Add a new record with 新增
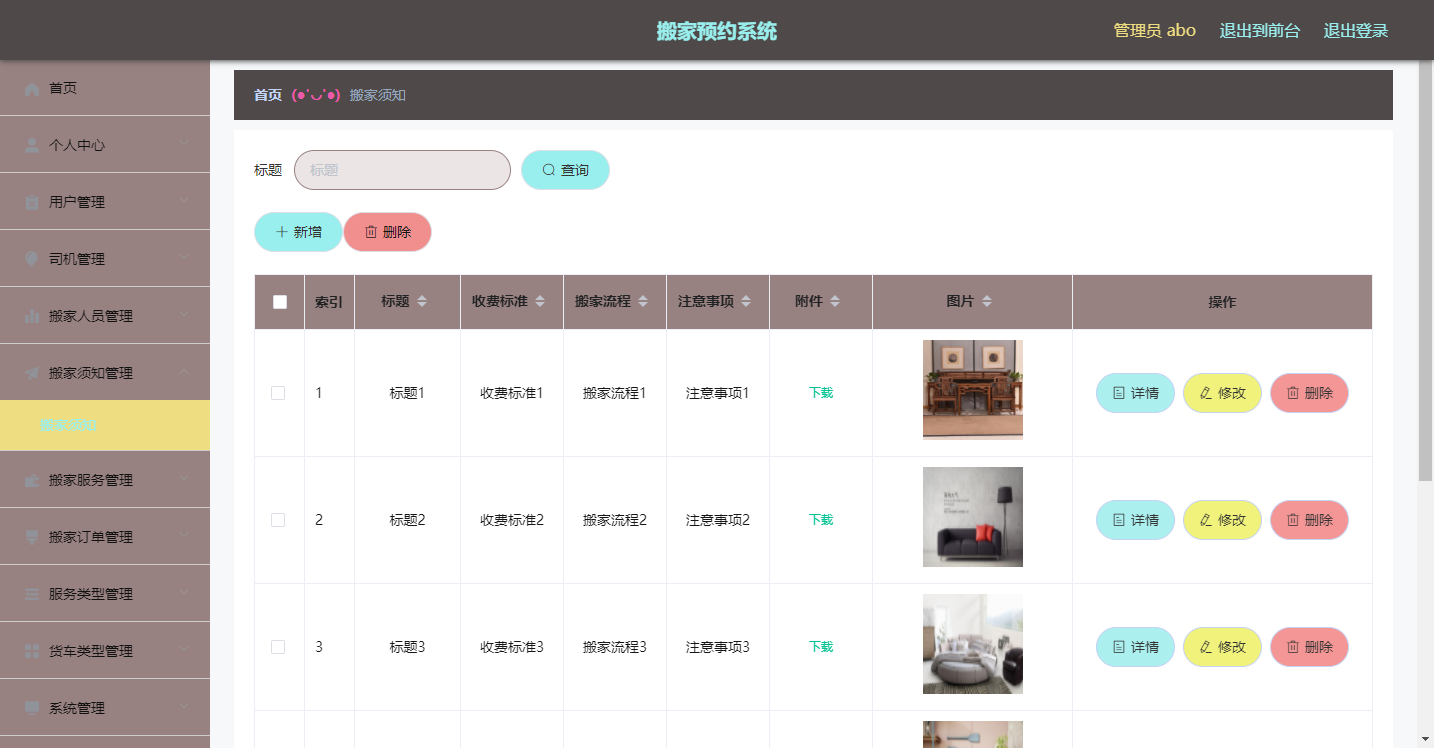This screenshot has width=1434, height=748. pyautogui.click(x=298, y=232)
